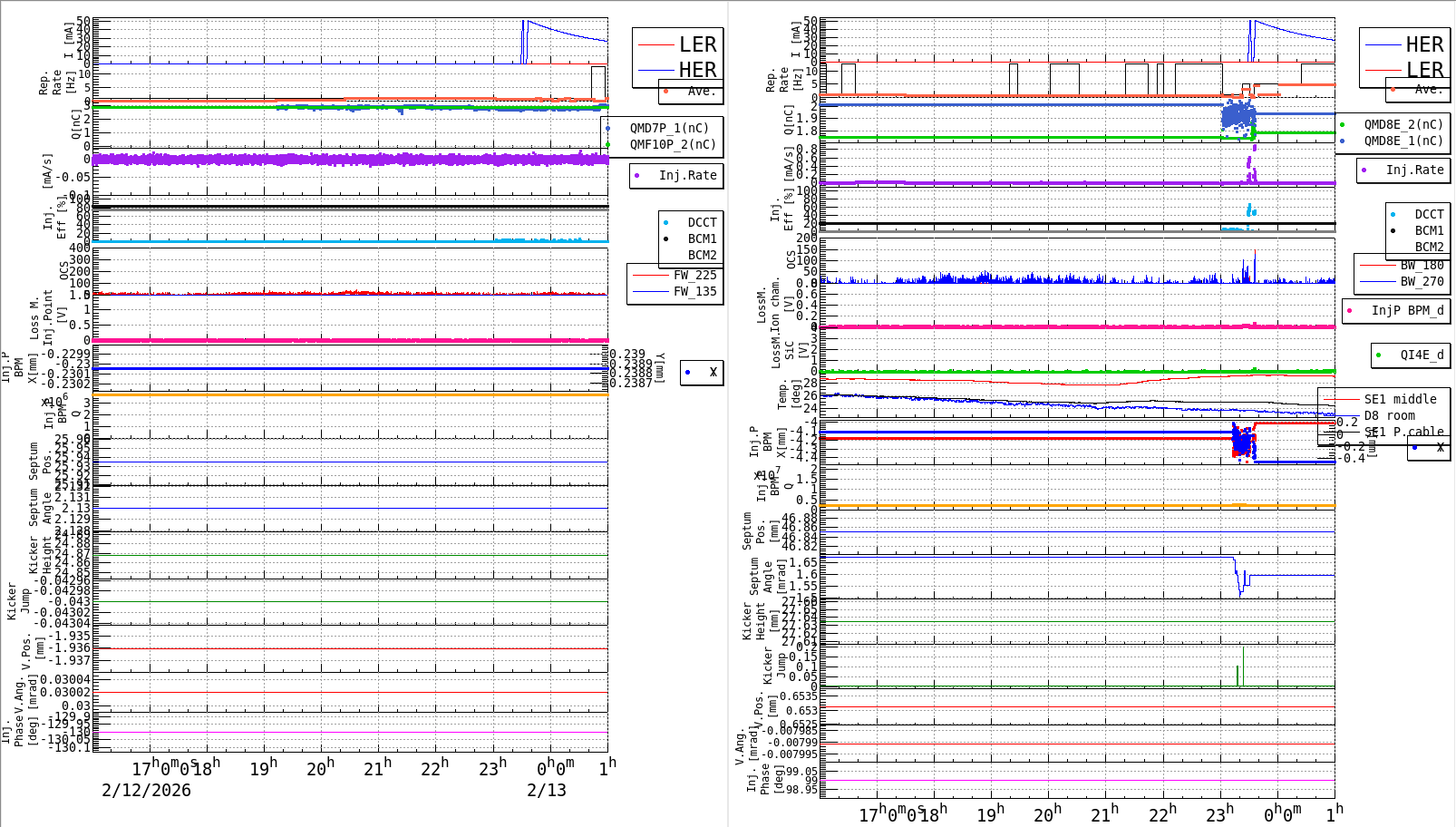Click the red line sample beside SE1 middle

click(x=1341, y=399)
